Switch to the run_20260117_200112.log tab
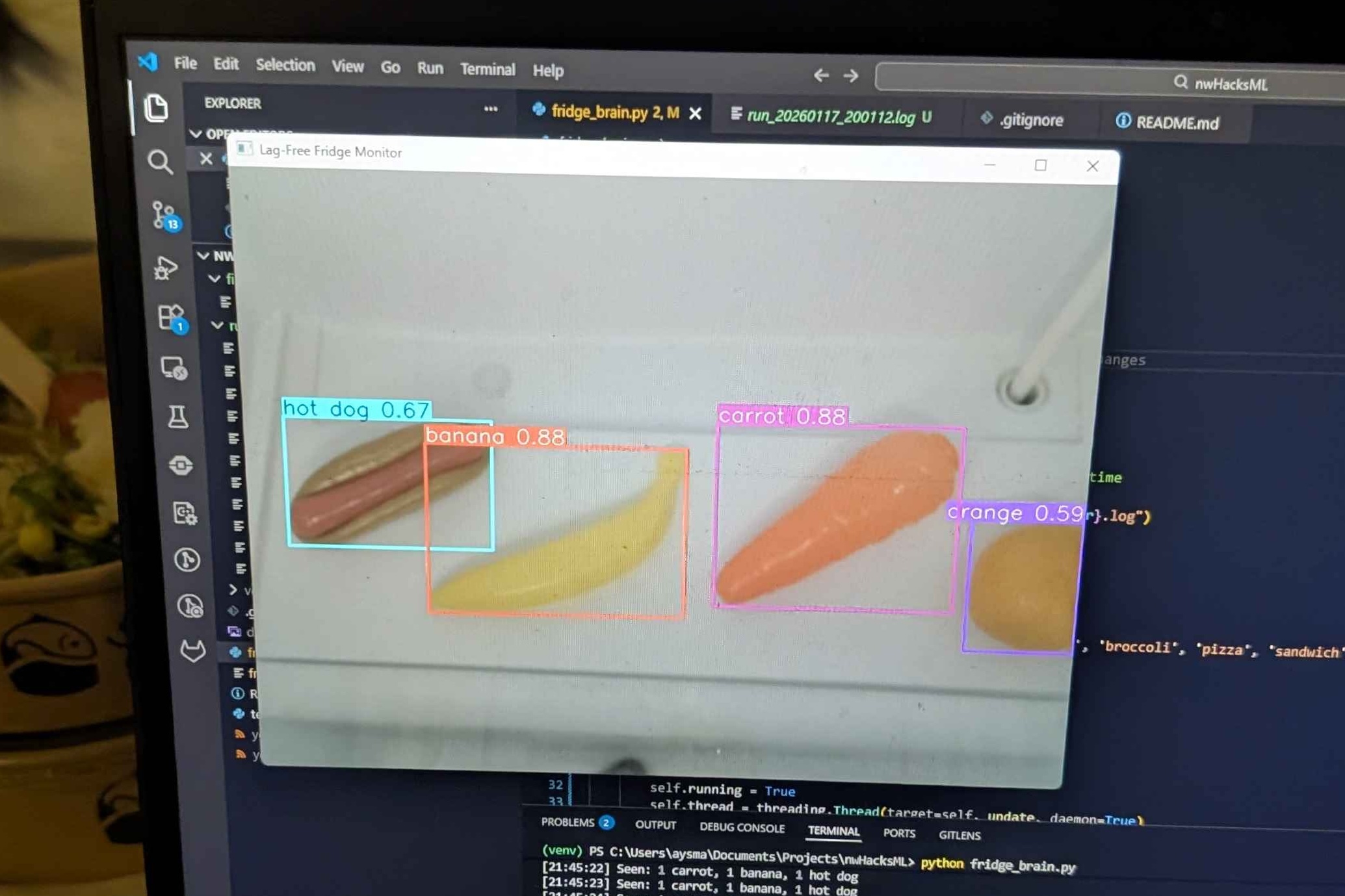The height and width of the screenshot is (896, 1345). tap(830, 117)
